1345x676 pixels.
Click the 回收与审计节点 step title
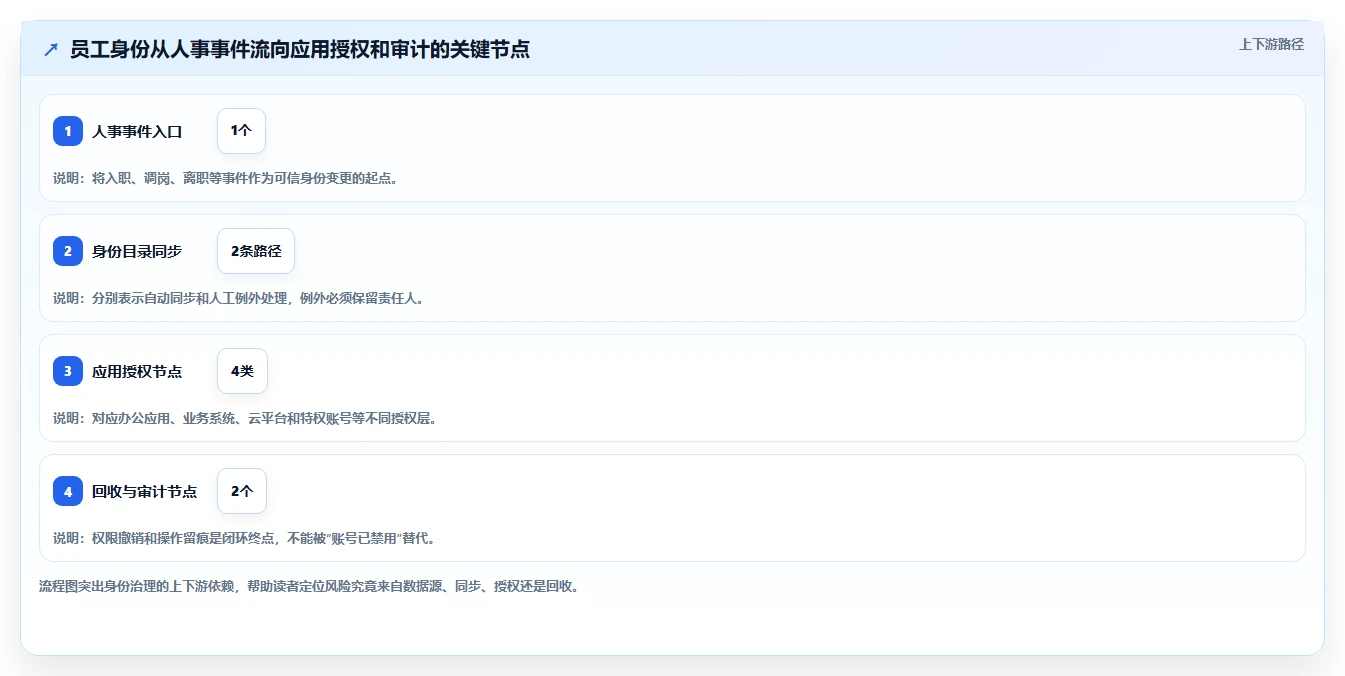coord(144,491)
